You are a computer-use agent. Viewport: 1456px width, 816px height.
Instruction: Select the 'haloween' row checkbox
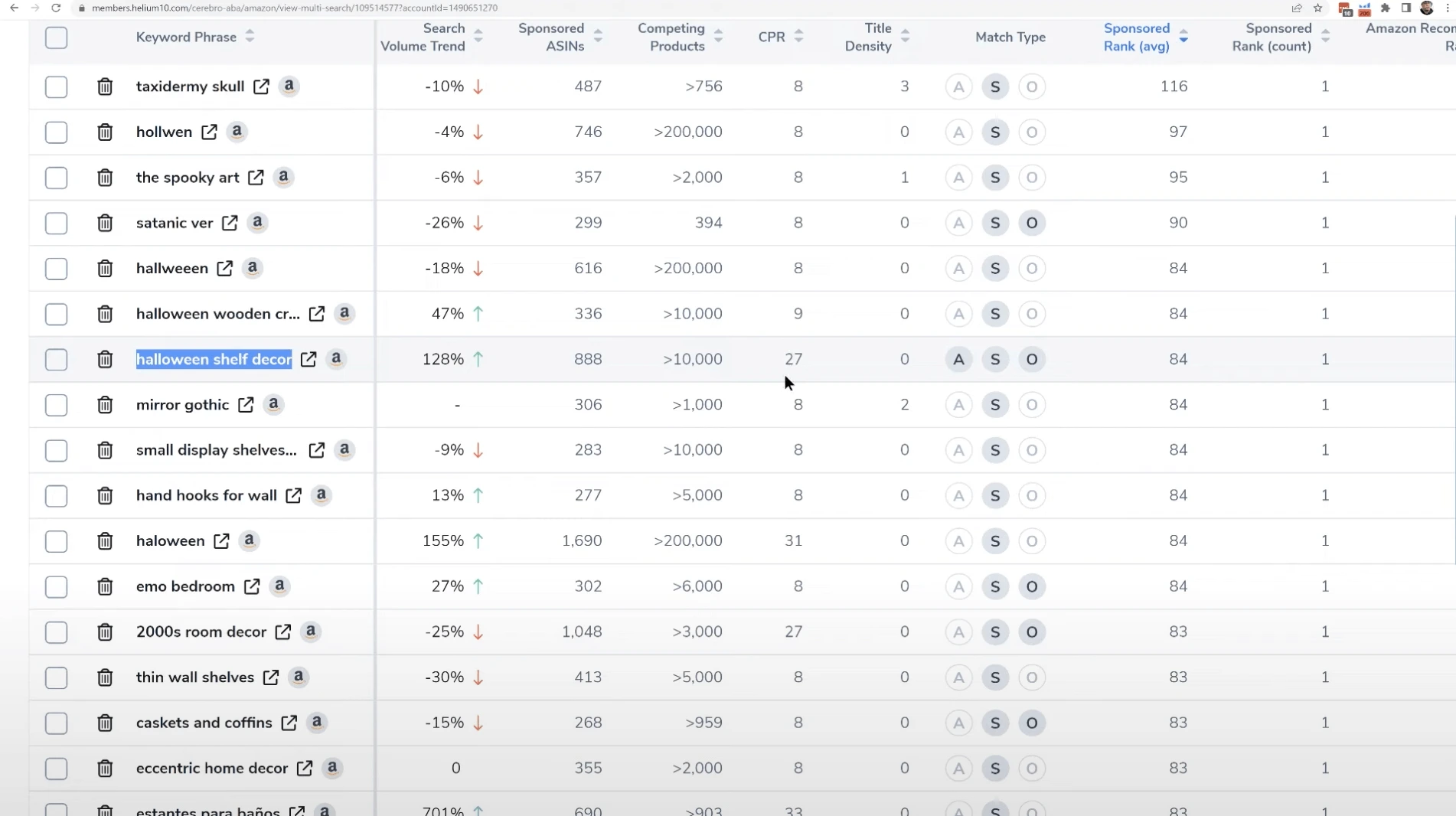click(x=56, y=541)
